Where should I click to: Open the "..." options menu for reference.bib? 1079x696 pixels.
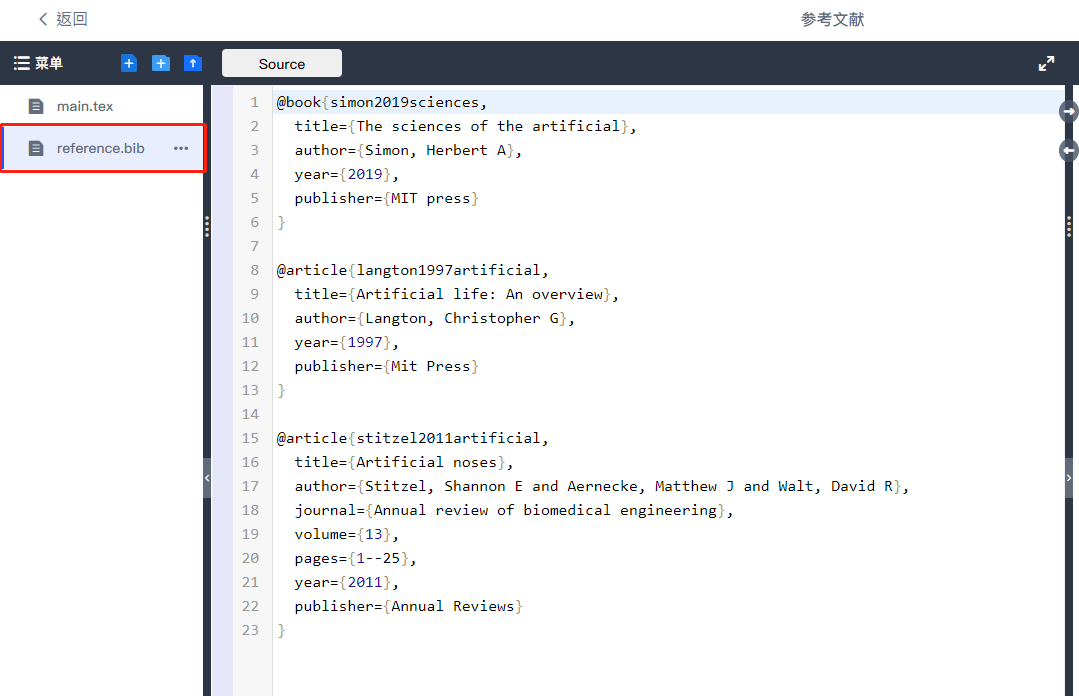point(181,147)
